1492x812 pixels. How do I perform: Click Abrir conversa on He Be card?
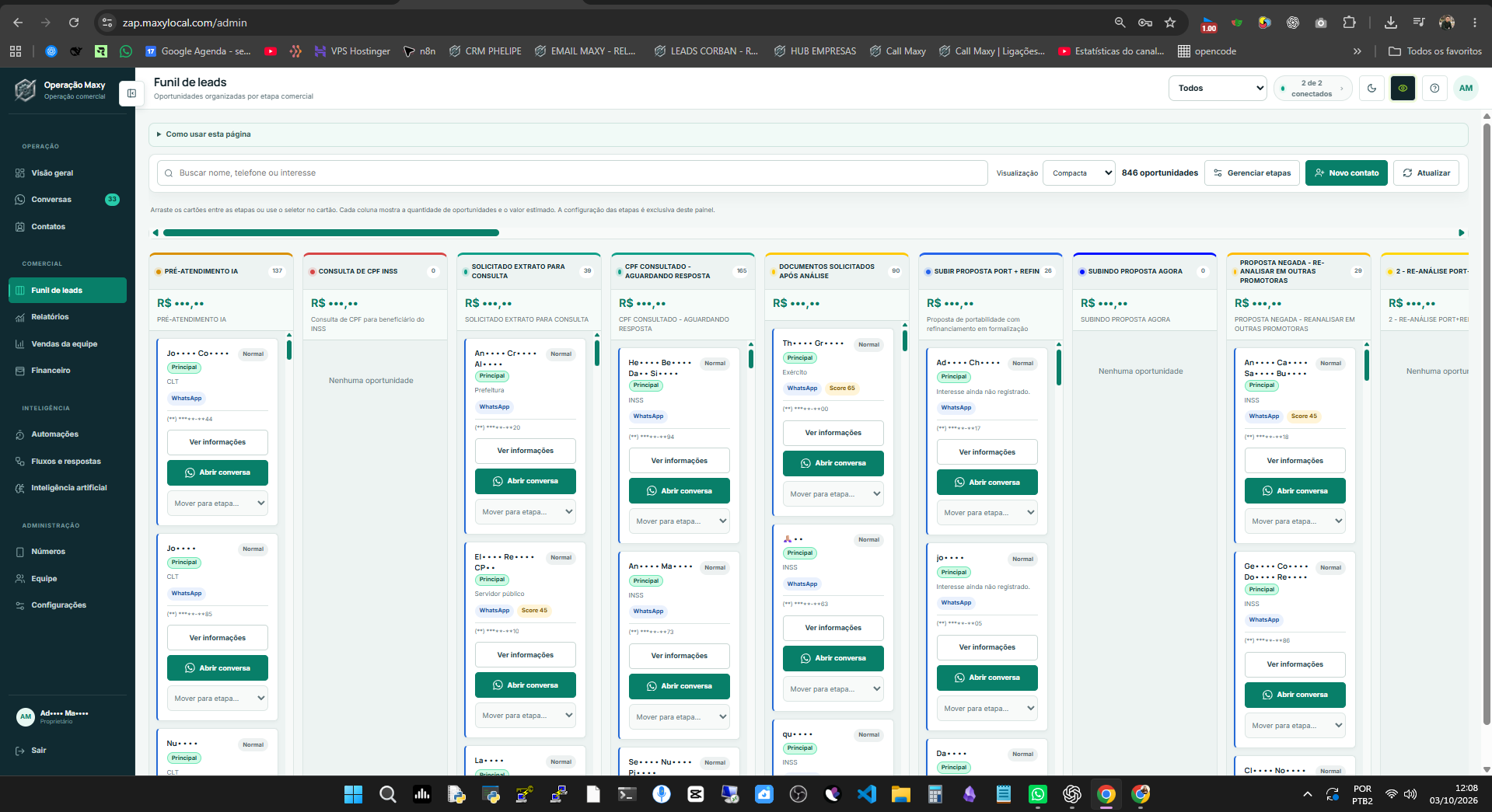point(680,491)
